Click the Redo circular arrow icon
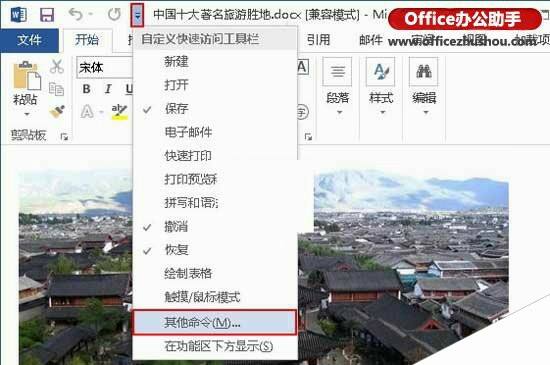 coord(114,14)
